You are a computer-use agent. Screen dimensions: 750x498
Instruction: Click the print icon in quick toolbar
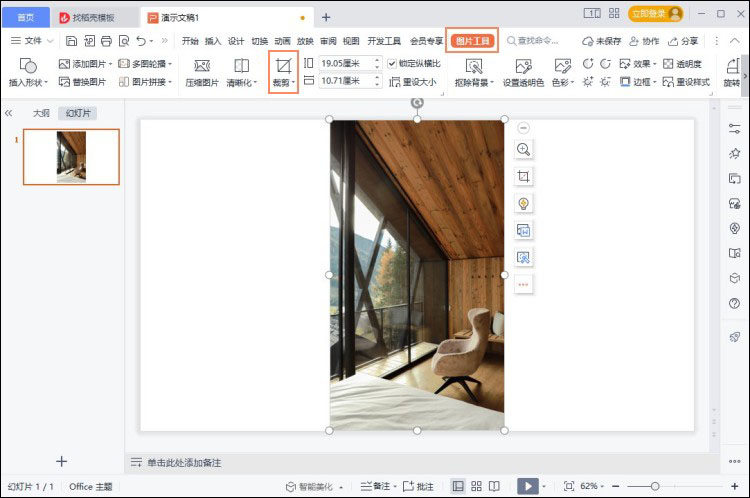pos(106,41)
